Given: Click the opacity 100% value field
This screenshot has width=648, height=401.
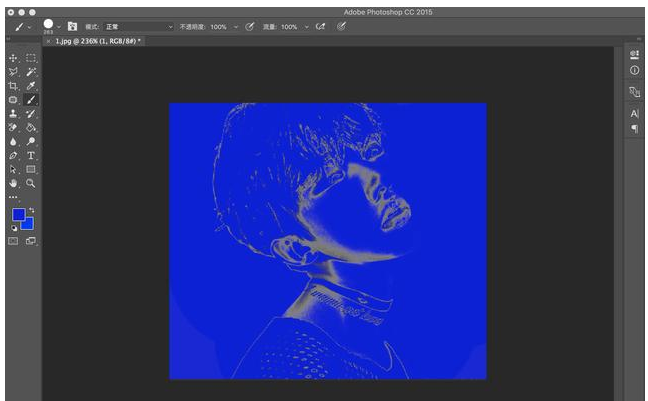Looking at the screenshot, I should click(x=219, y=27).
